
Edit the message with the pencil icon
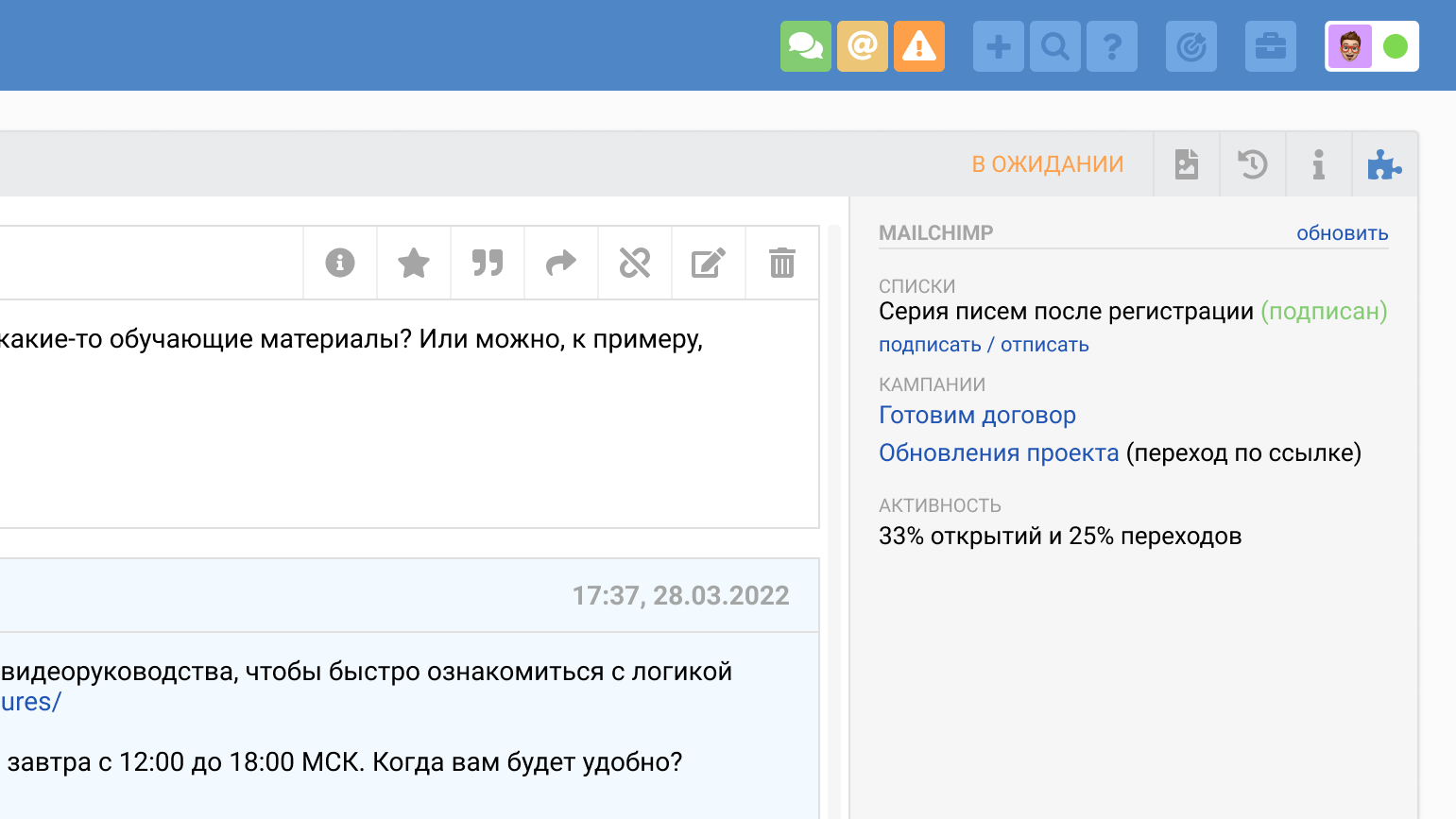pyautogui.click(x=708, y=263)
